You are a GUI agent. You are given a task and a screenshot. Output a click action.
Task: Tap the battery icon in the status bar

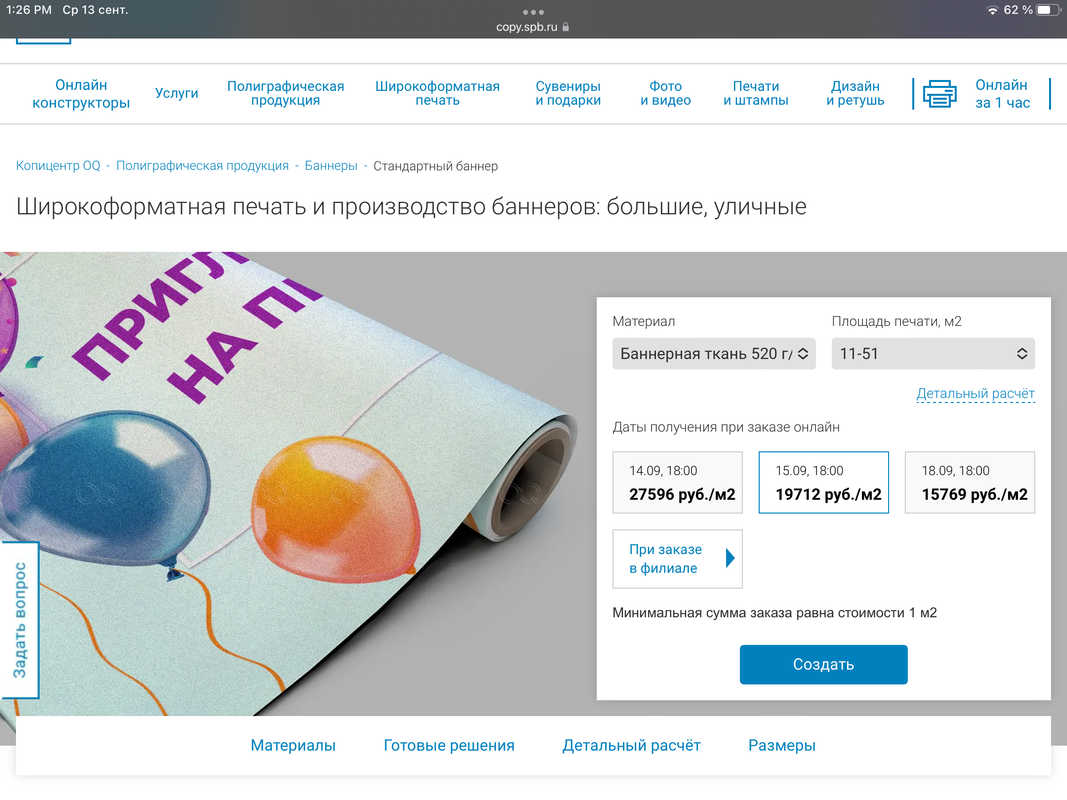coord(1048,10)
